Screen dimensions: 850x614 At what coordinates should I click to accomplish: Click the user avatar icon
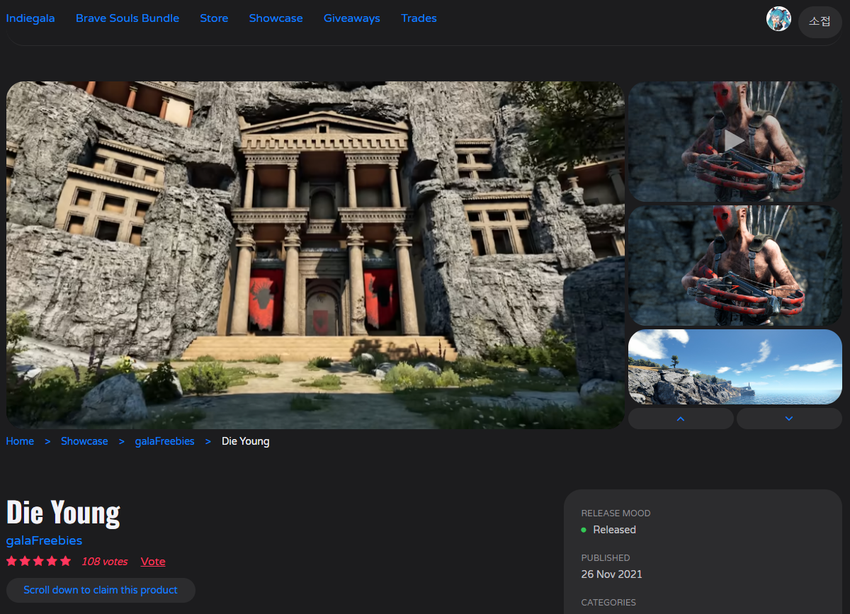click(x=778, y=19)
